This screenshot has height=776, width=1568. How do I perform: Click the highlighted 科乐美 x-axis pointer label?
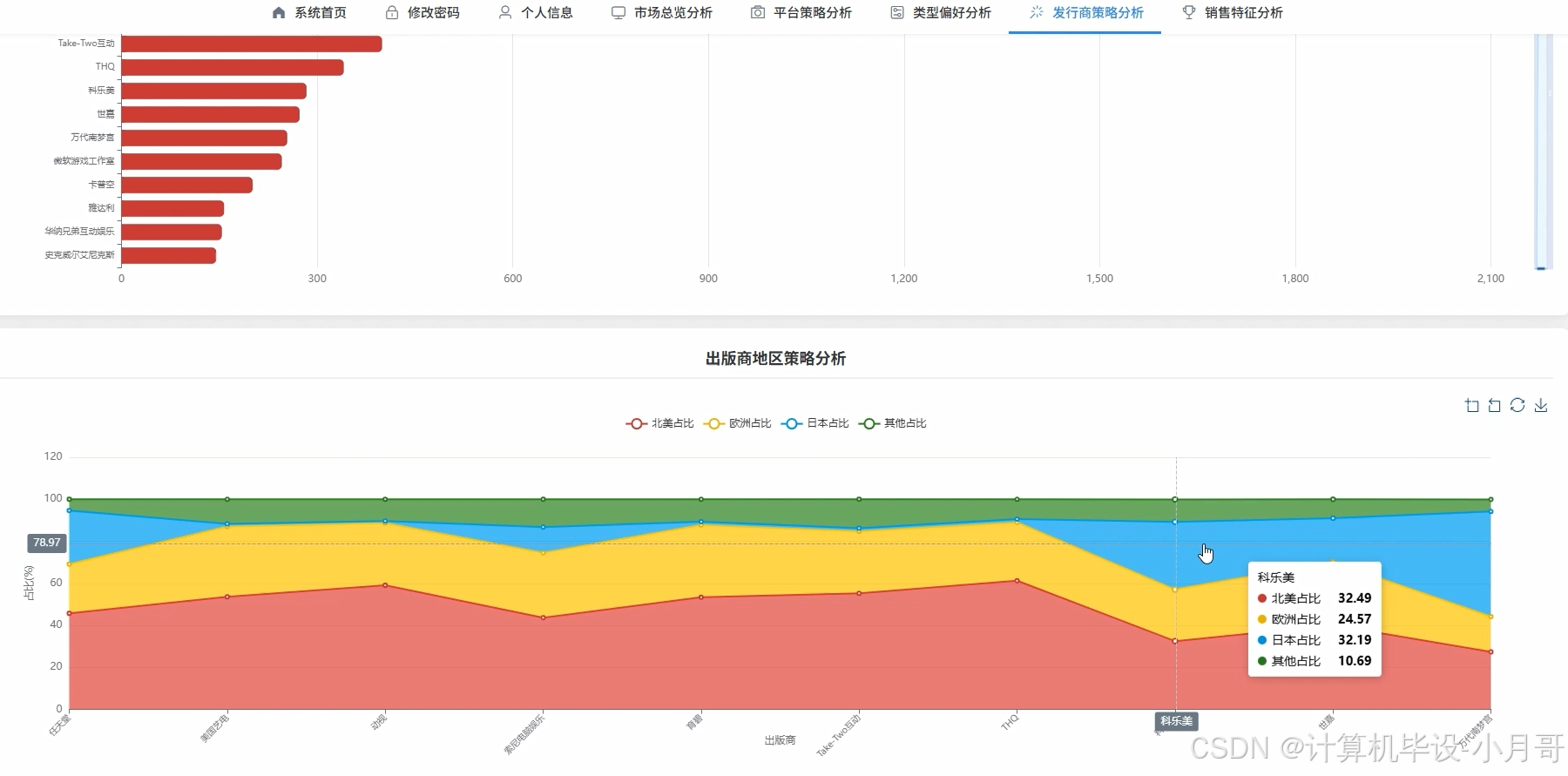point(1176,721)
